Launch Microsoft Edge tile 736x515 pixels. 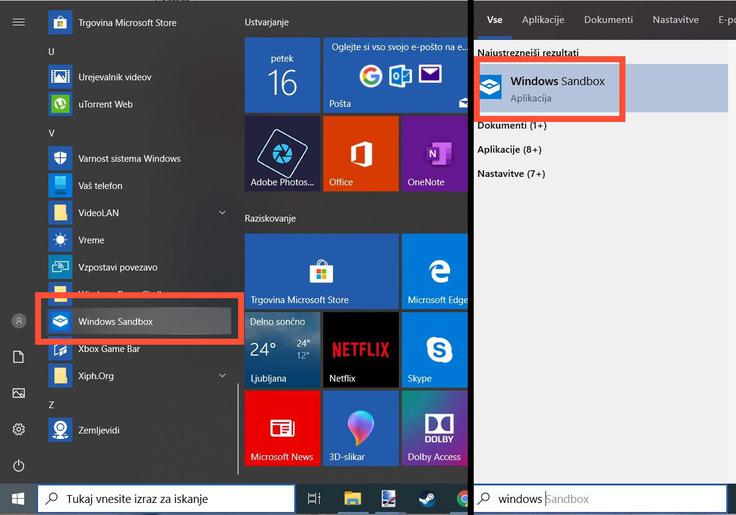pyautogui.click(x=435, y=271)
